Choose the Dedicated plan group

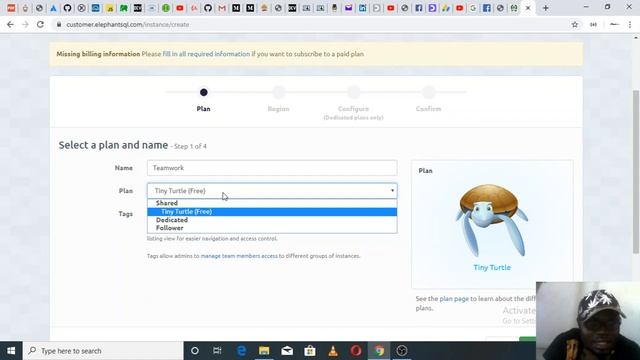[172, 220]
